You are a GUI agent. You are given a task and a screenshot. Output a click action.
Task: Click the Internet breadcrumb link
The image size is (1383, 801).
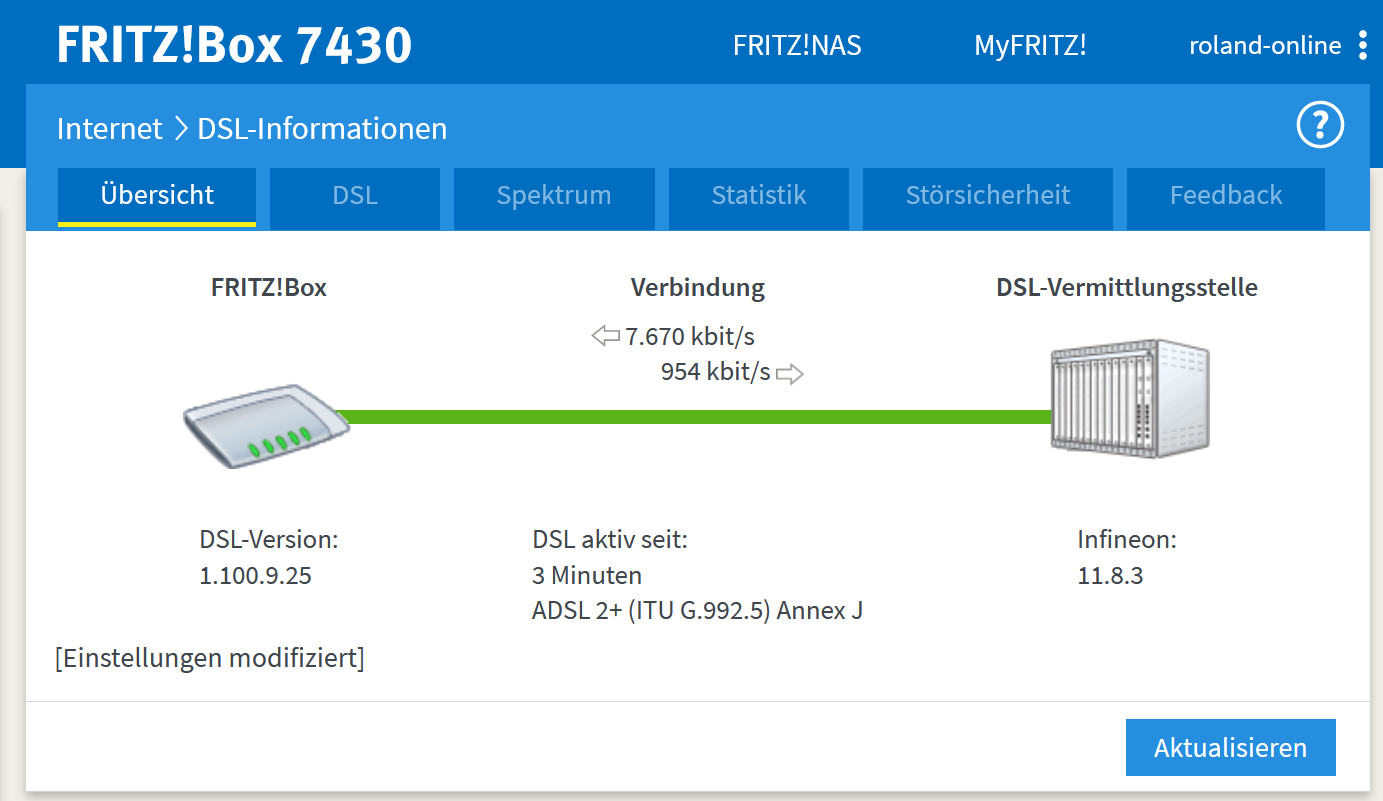click(109, 129)
